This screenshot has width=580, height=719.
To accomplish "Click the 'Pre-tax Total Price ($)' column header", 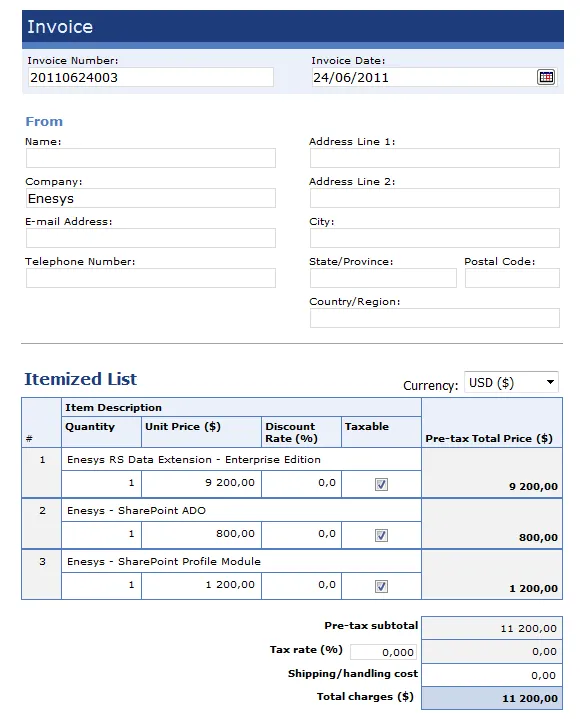I will 489,438.
